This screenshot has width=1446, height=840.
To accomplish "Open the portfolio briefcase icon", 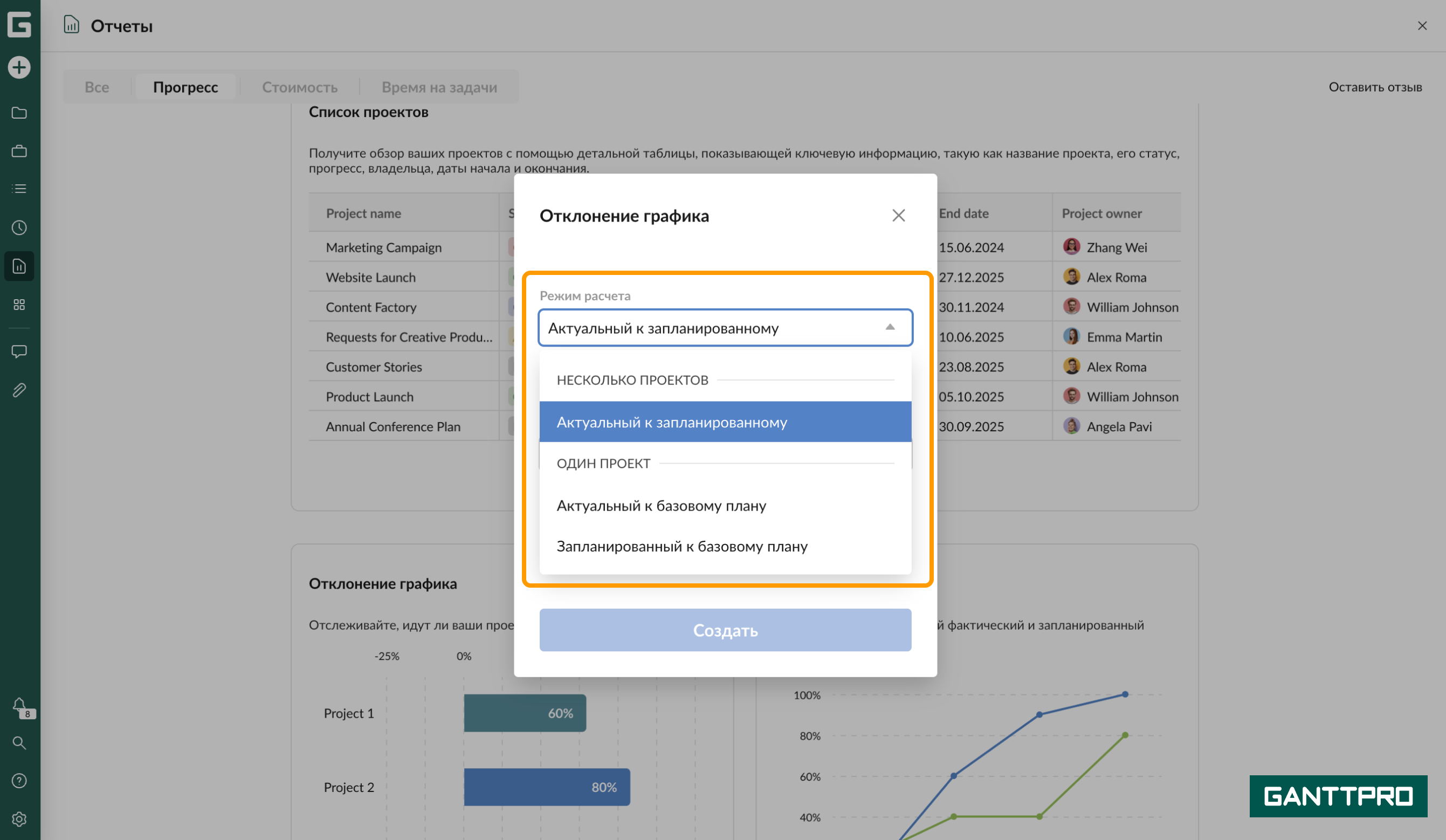I will [19, 152].
